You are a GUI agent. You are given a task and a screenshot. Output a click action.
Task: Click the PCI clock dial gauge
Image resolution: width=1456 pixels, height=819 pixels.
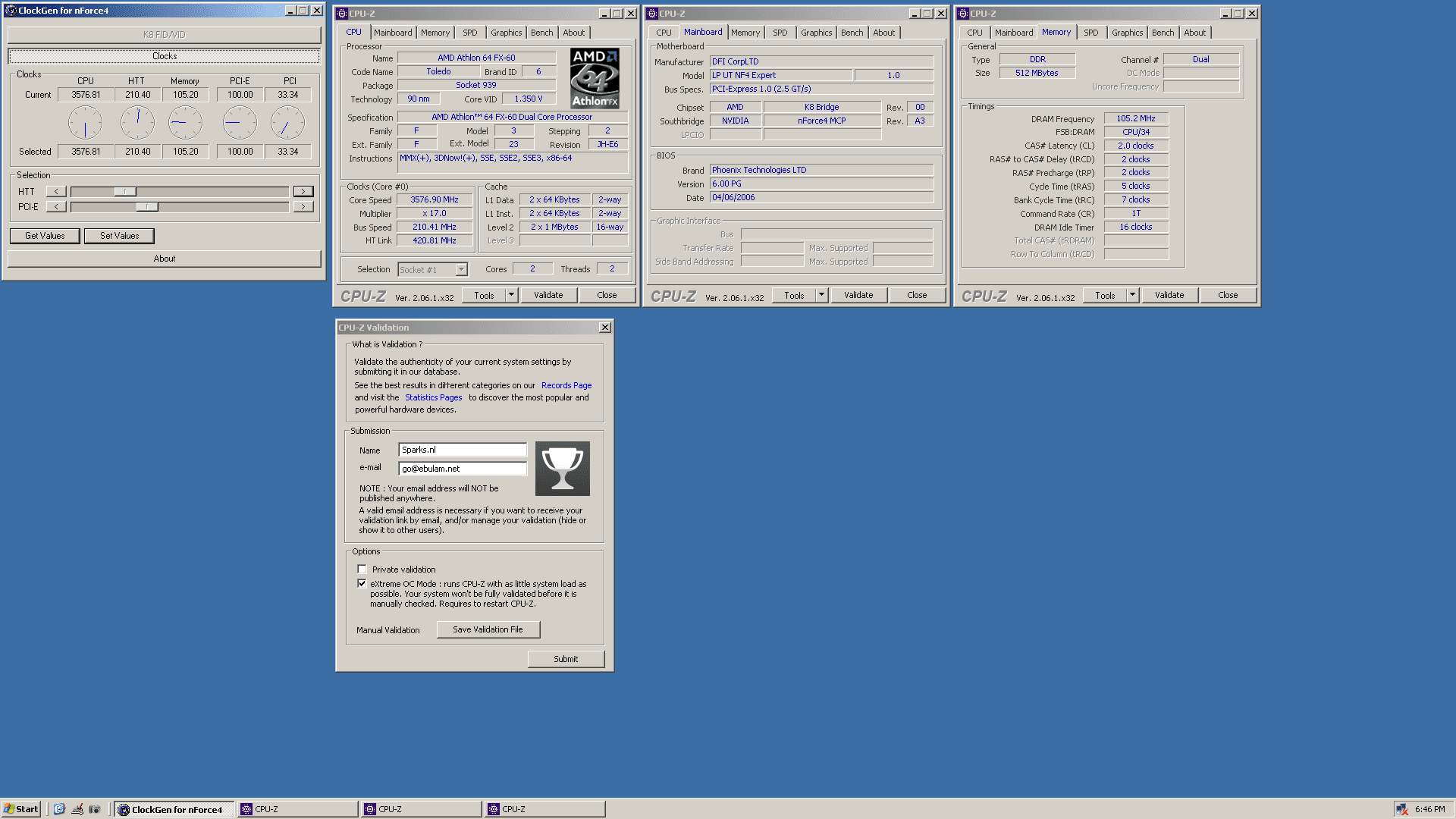(287, 123)
